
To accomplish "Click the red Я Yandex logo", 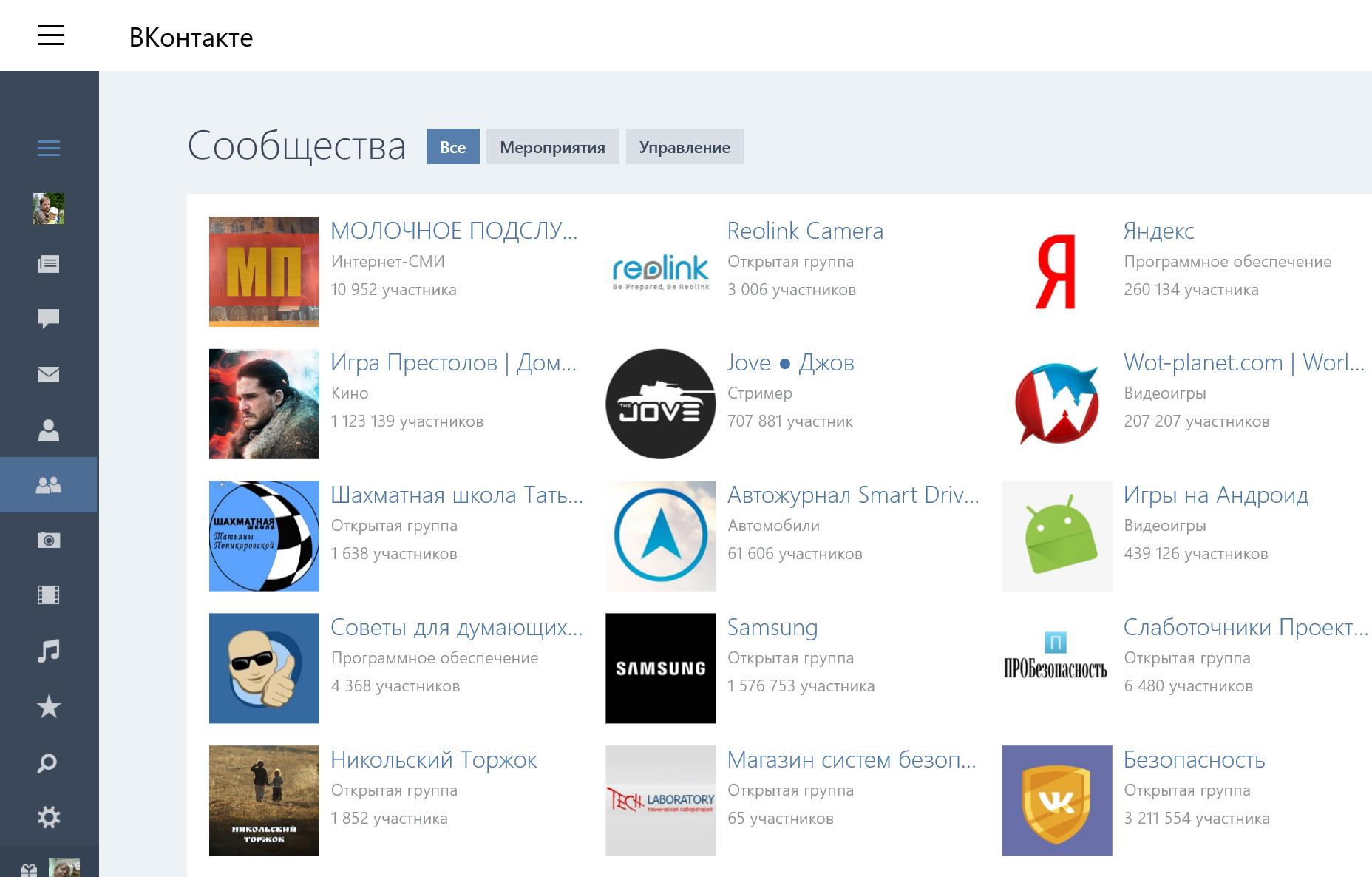I will pyautogui.click(x=1057, y=271).
